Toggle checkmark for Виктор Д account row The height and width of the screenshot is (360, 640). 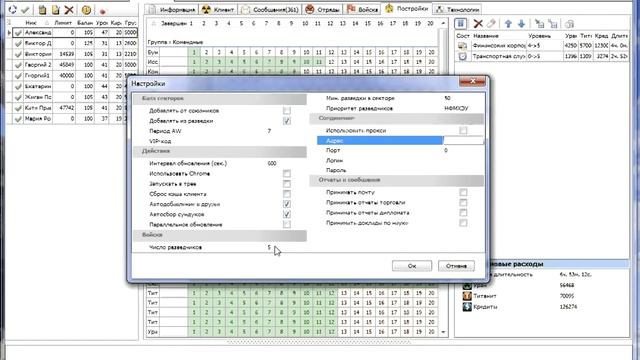[x=18, y=43]
